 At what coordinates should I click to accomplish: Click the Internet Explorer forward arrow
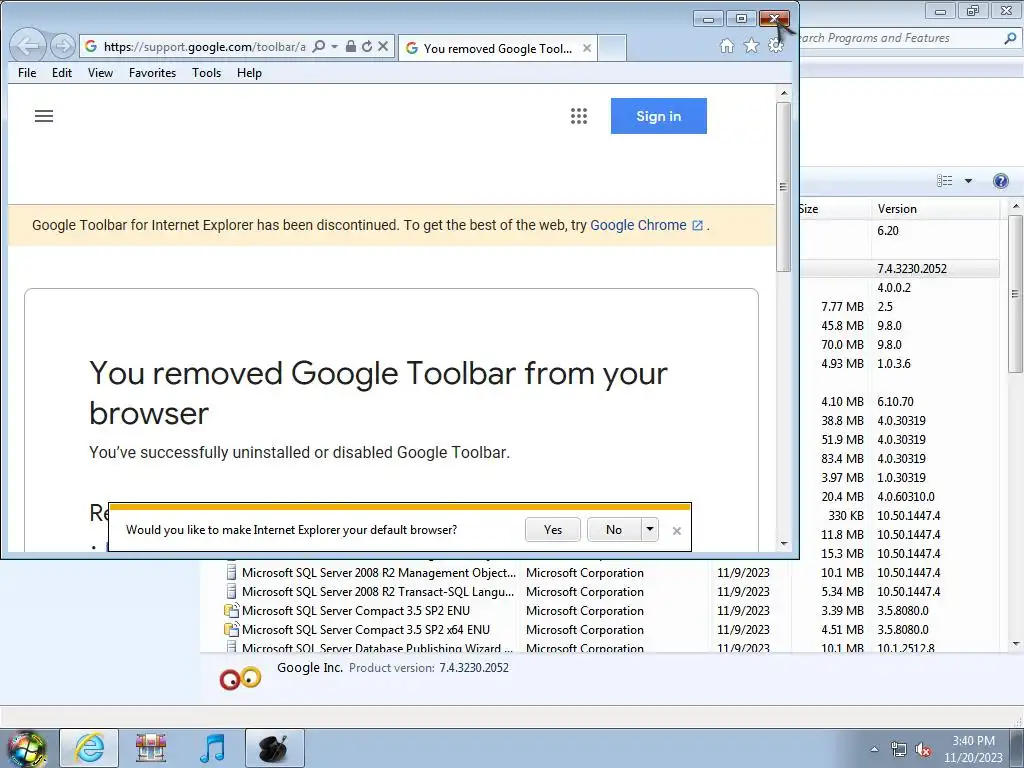[63, 46]
